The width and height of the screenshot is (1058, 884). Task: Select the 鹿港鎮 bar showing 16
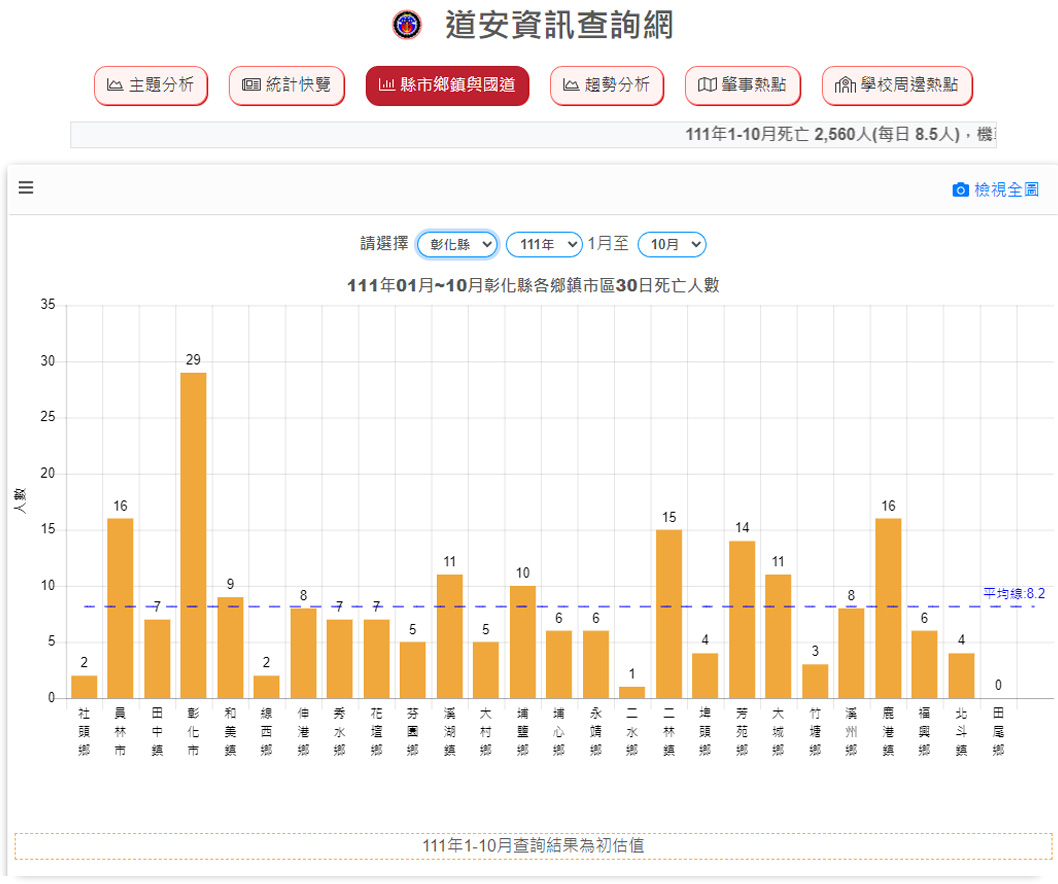pos(888,608)
